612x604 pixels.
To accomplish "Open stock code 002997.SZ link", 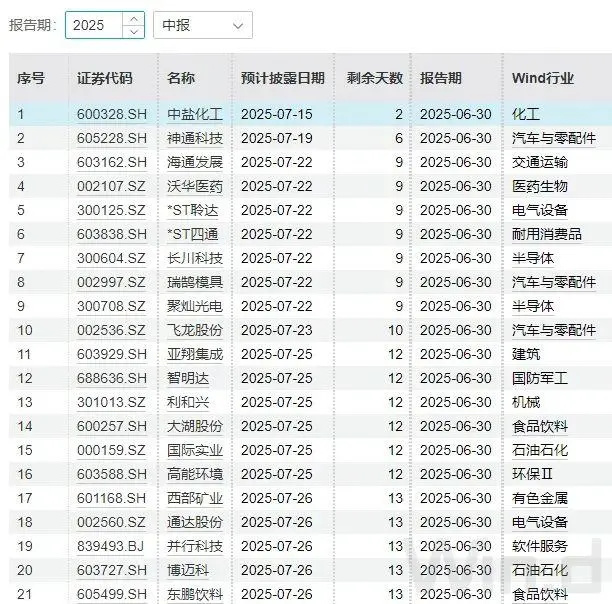I will coord(111,282).
